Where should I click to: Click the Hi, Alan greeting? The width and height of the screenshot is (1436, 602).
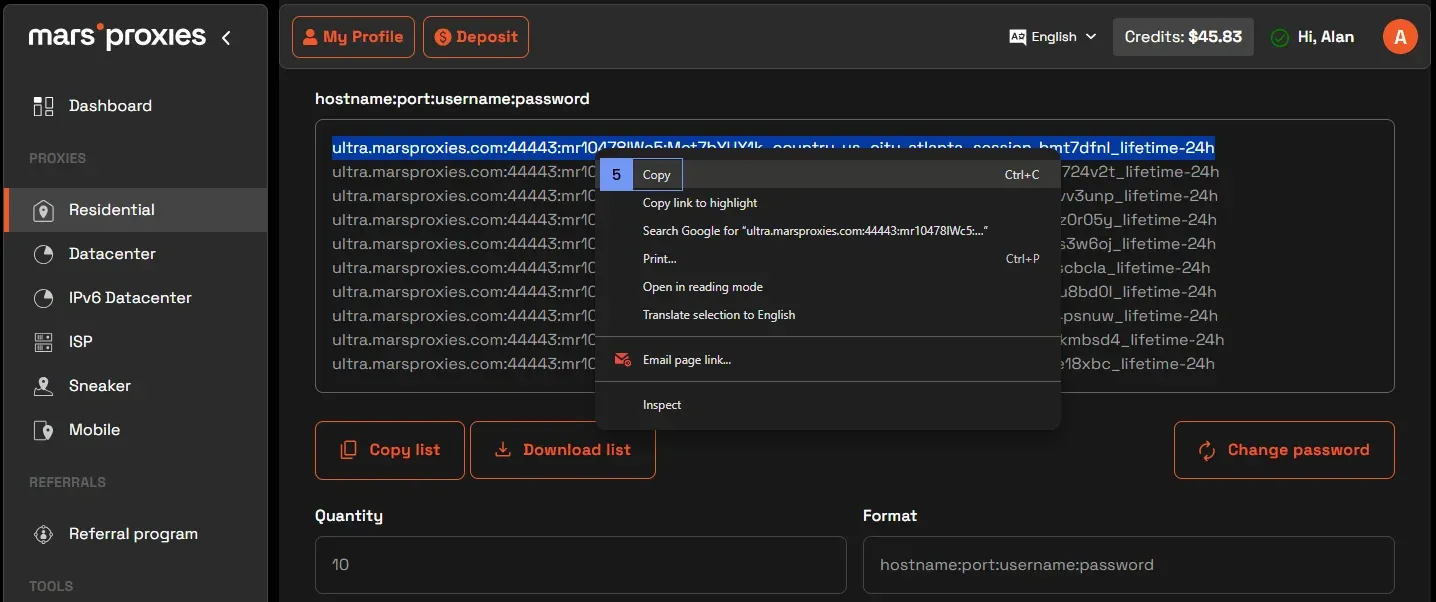click(x=1326, y=37)
